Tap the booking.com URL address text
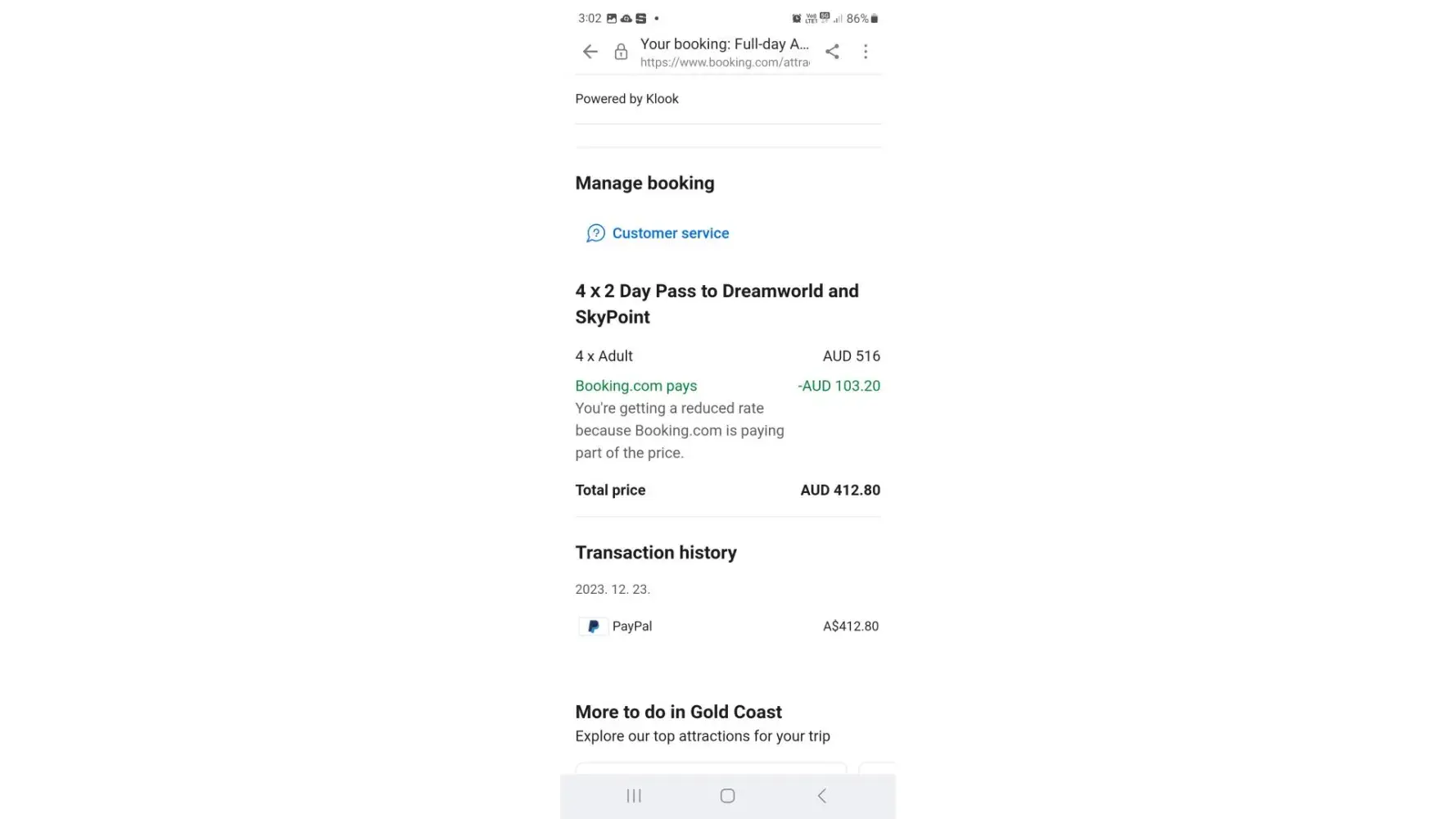This screenshot has height=819, width=1456. coord(724,62)
